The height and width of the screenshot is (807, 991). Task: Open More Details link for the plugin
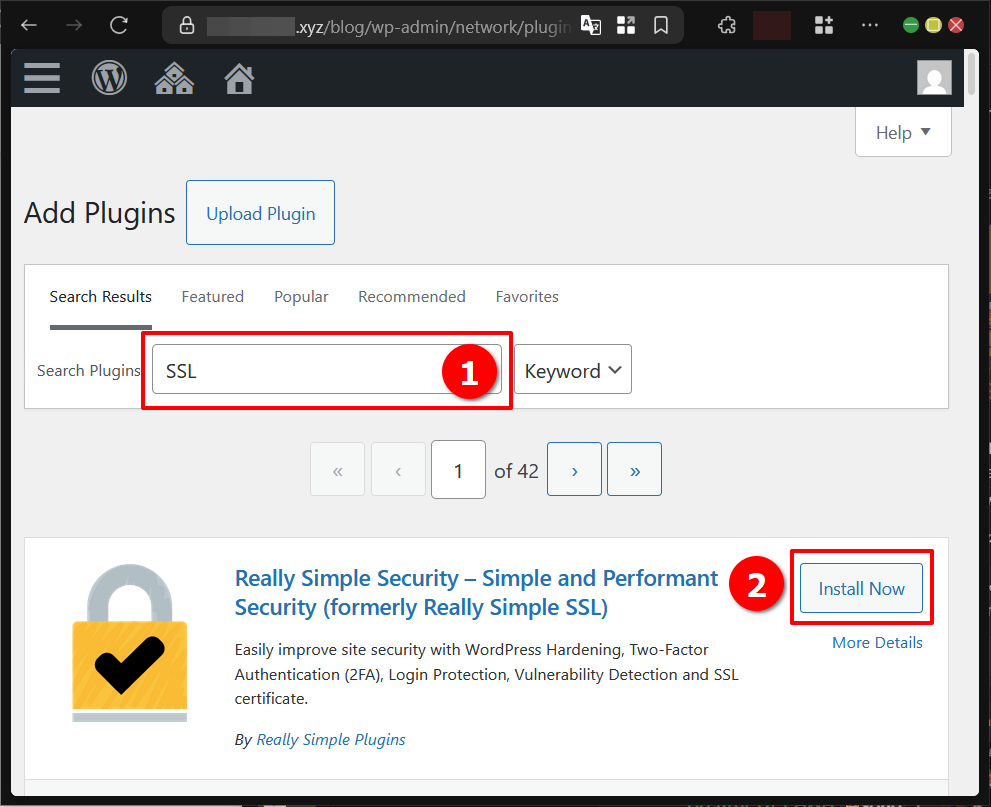pyautogui.click(x=877, y=643)
